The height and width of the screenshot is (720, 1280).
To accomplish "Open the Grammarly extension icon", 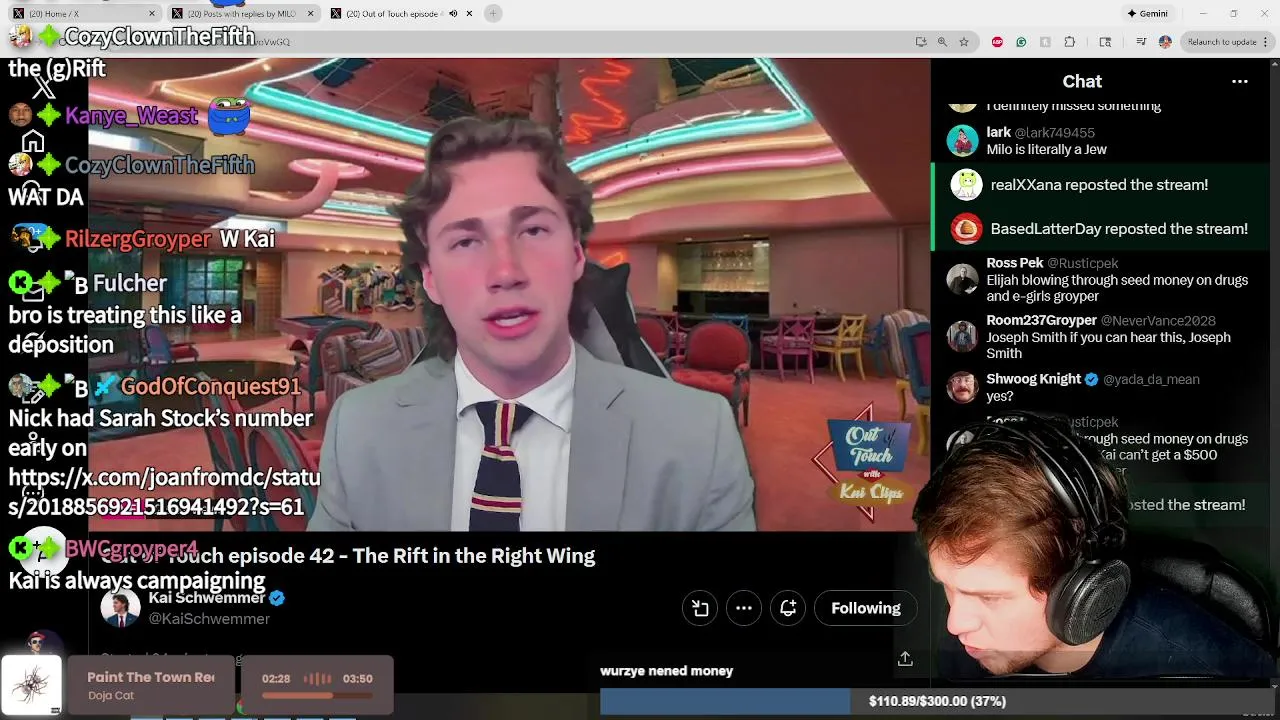I will pyautogui.click(x=1021, y=42).
